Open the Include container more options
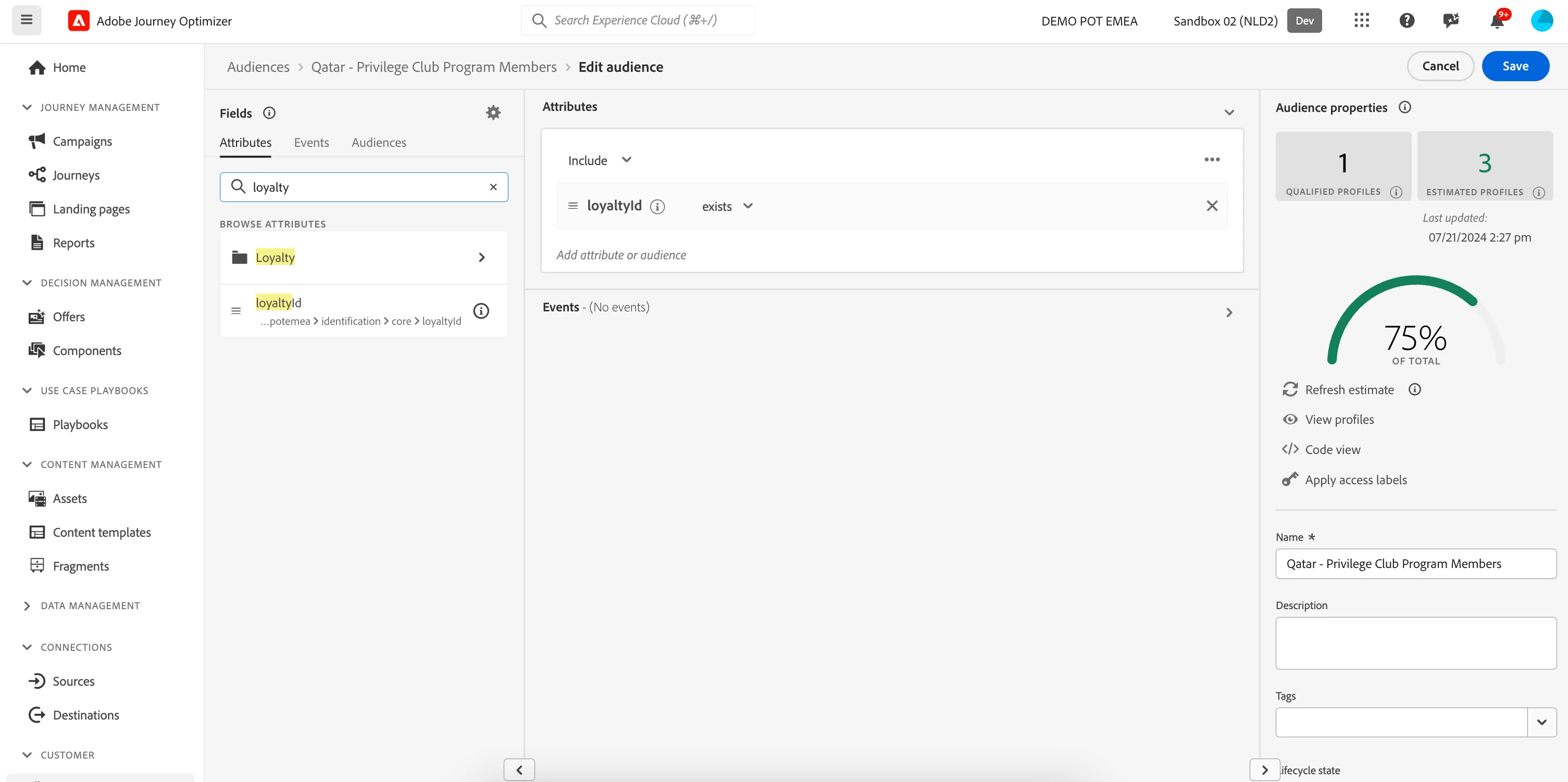The width and height of the screenshot is (1568, 782). coord(1212,159)
